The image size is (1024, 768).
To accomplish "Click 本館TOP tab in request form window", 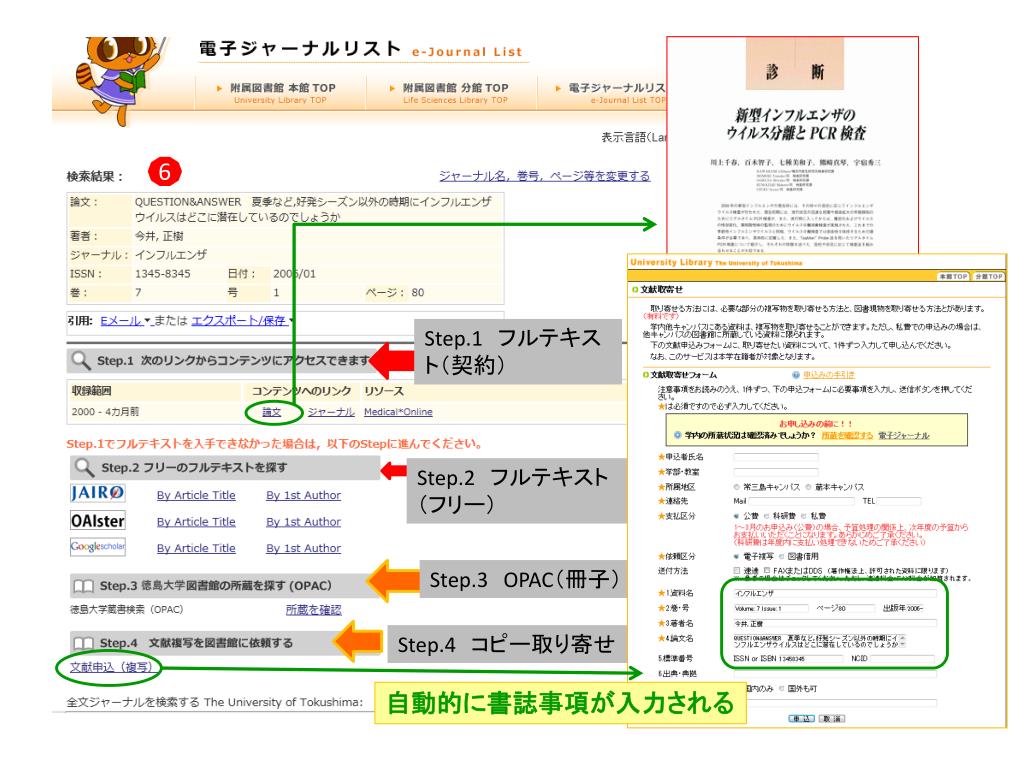I will [953, 276].
